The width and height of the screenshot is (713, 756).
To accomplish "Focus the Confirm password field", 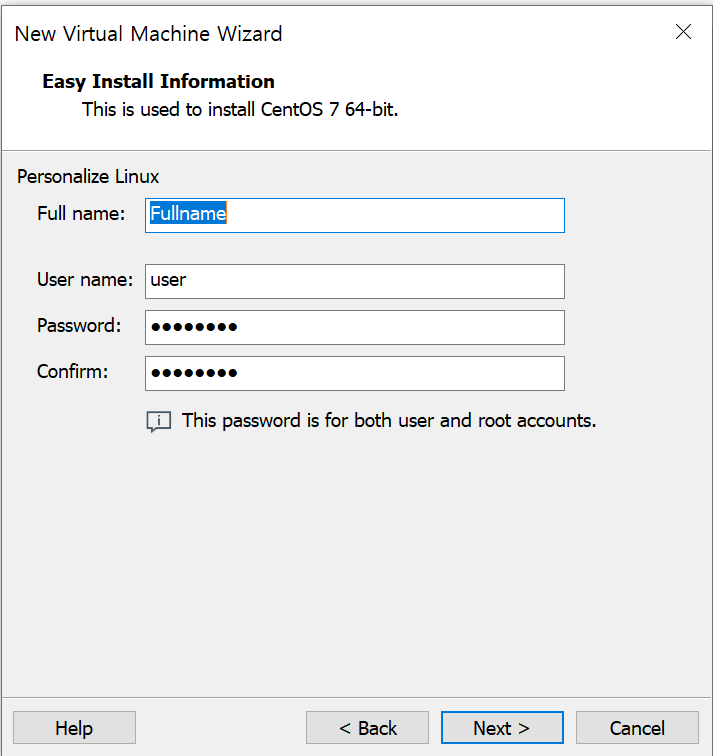I will coord(355,374).
